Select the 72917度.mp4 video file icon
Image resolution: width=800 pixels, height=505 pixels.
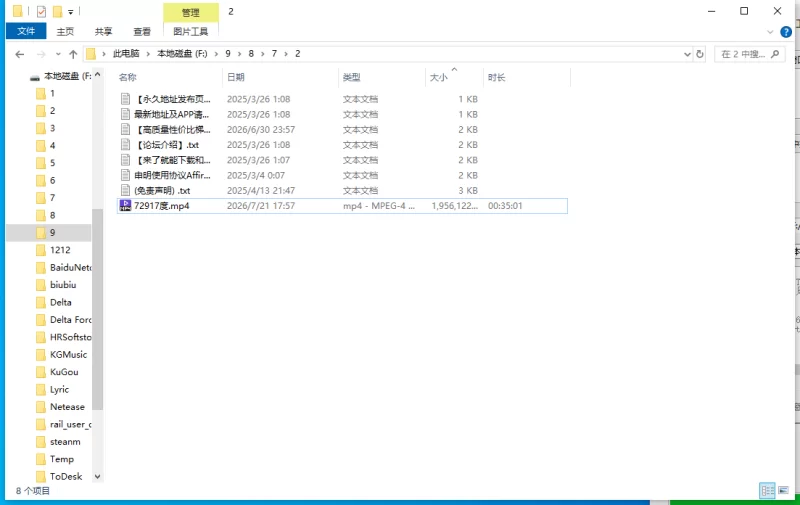[125, 206]
